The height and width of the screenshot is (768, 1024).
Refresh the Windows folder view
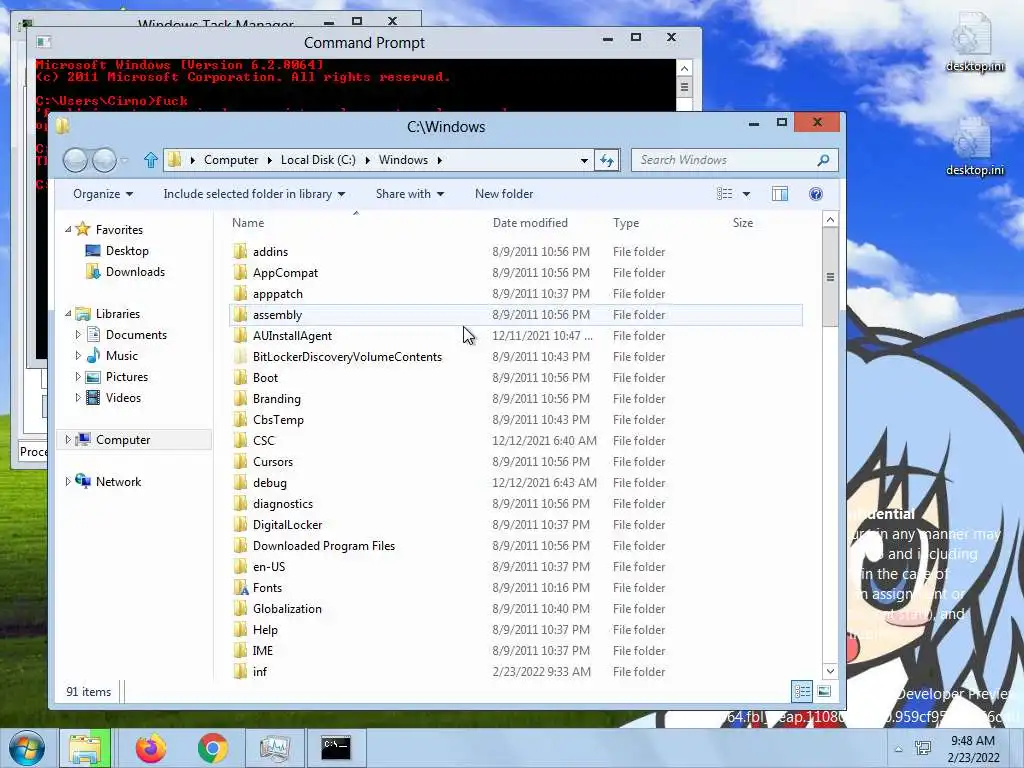tap(607, 160)
